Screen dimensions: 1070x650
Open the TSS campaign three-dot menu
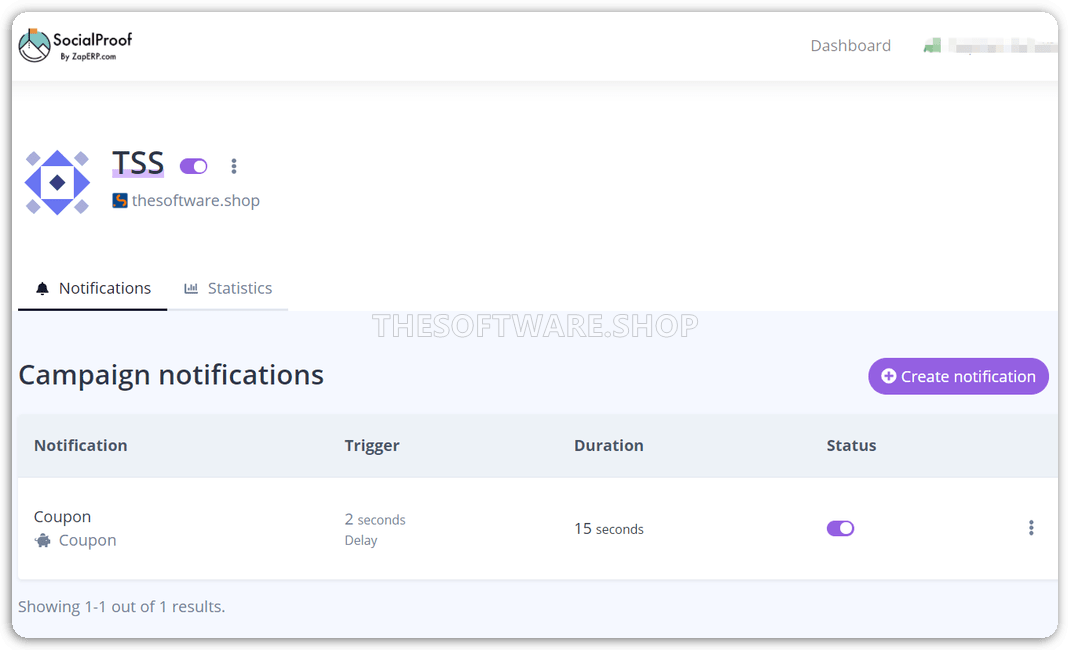(x=234, y=166)
